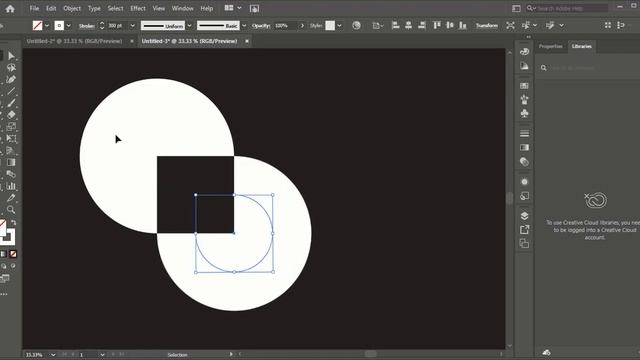Expand the stroke weight dropdown

pos(132,26)
